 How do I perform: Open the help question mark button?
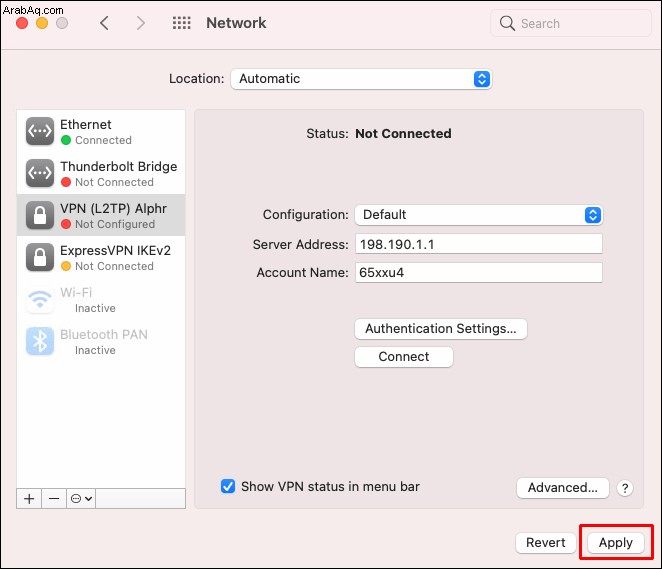point(625,488)
